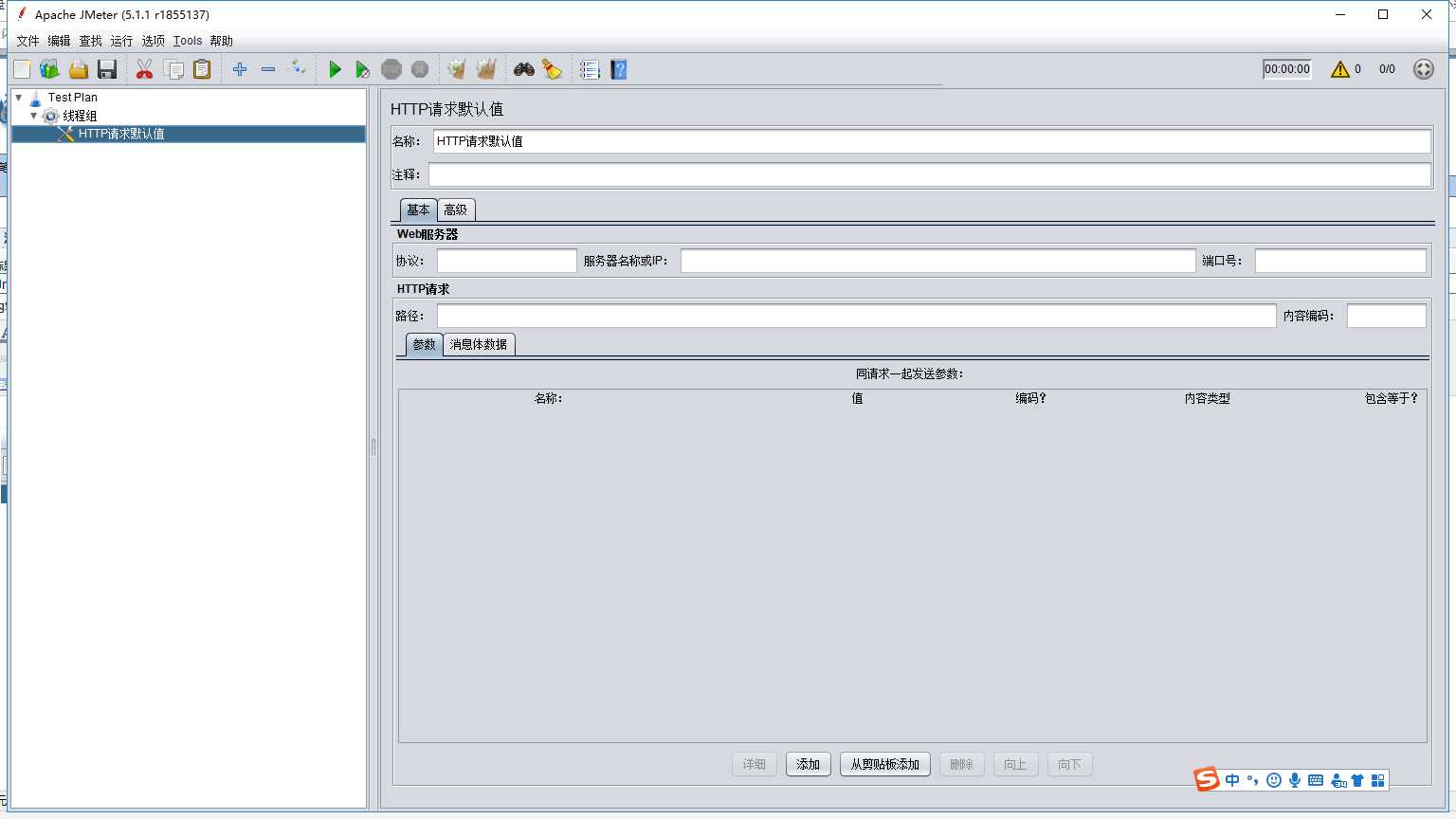Open Help with the question mark icon

619,69
